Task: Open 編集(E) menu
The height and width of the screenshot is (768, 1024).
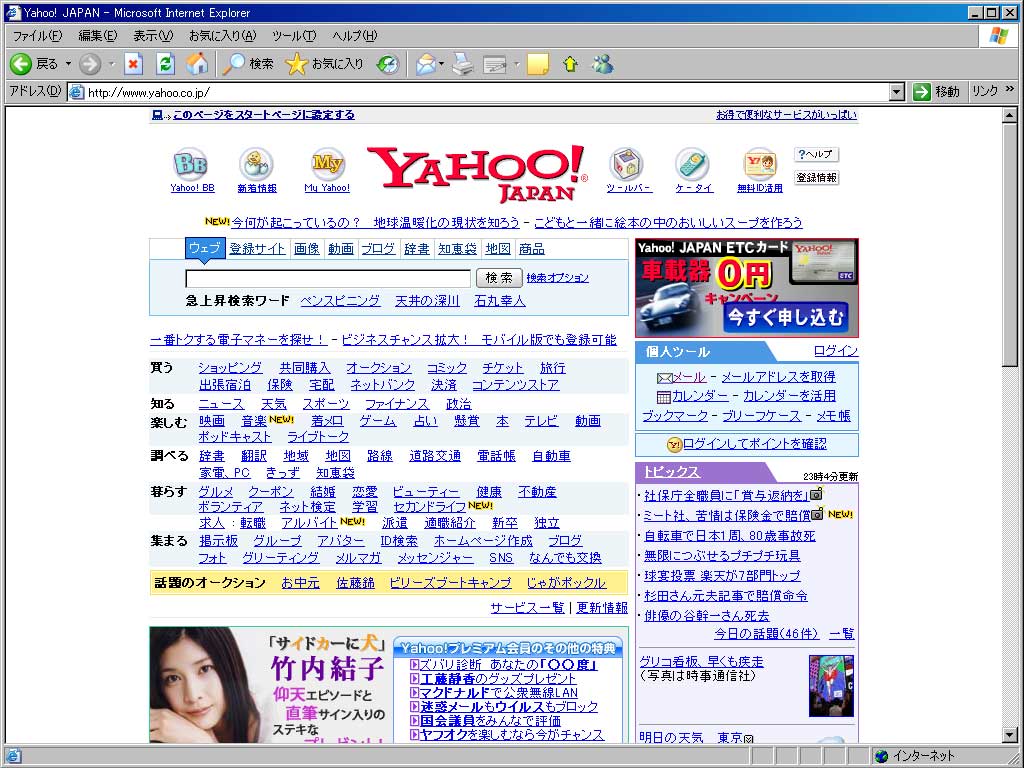Action: pos(97,35)
